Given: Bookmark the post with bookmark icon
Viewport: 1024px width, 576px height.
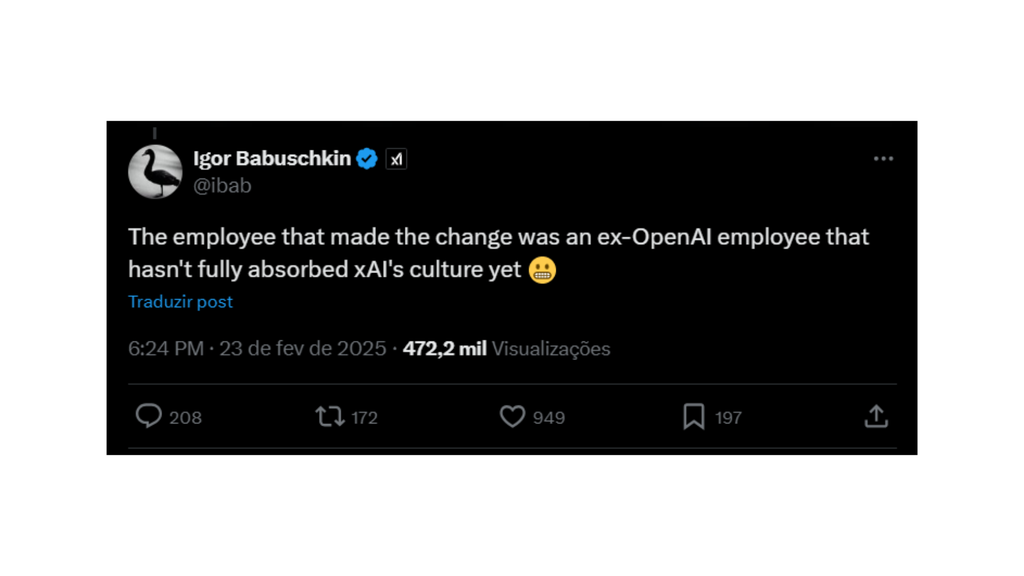Looking at the screenshot, I should (x=694, y=416).
